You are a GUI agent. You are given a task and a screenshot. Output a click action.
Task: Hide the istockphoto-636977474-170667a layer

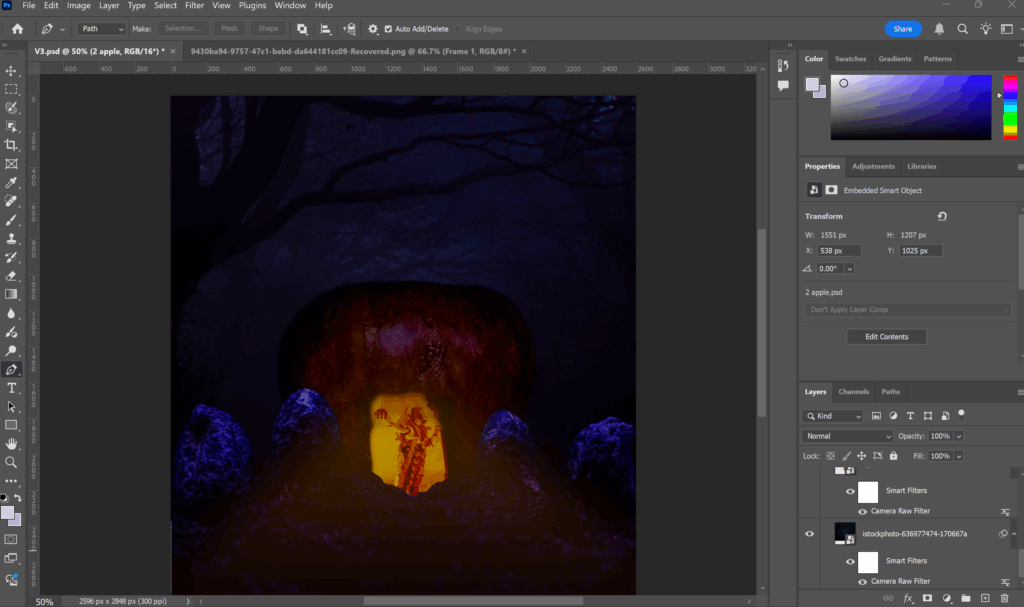click(x=810, y=534)
